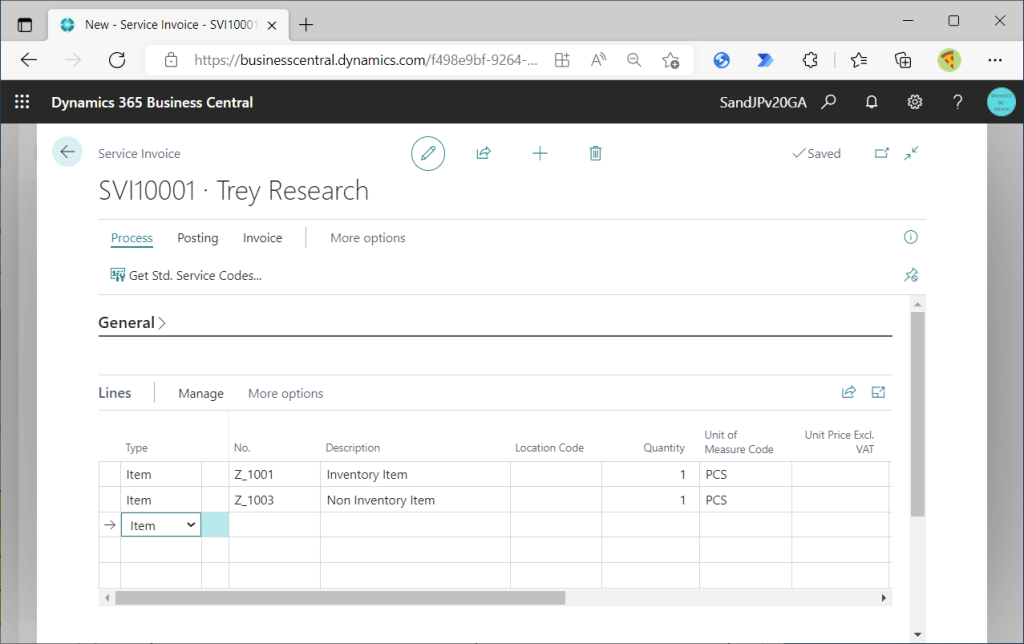Open the Type dropdown on the new line

click(191, 525)
